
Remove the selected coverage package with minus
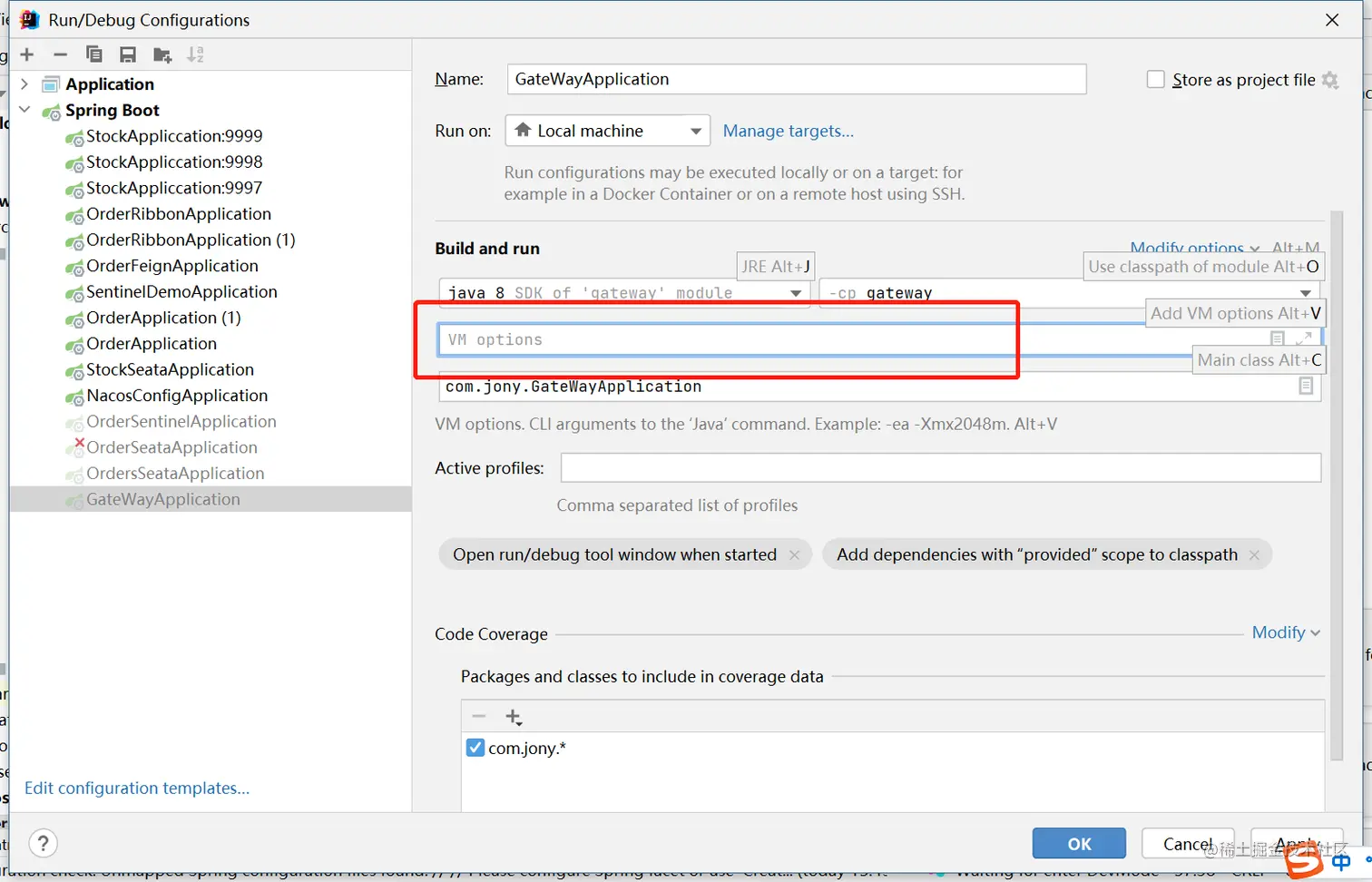coord(479,716)
